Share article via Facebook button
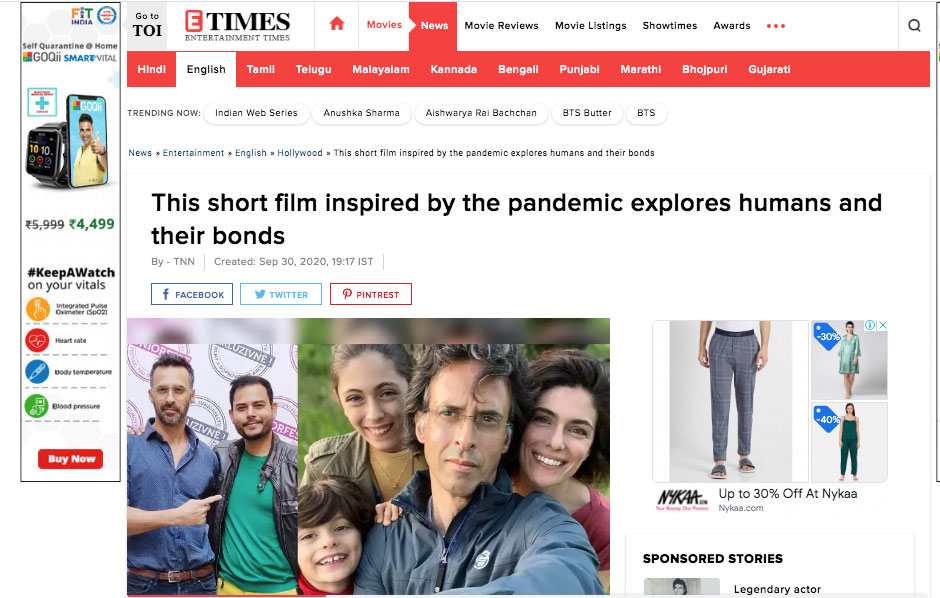Viewport: 940px width, 598px height. tap(192, 294)
